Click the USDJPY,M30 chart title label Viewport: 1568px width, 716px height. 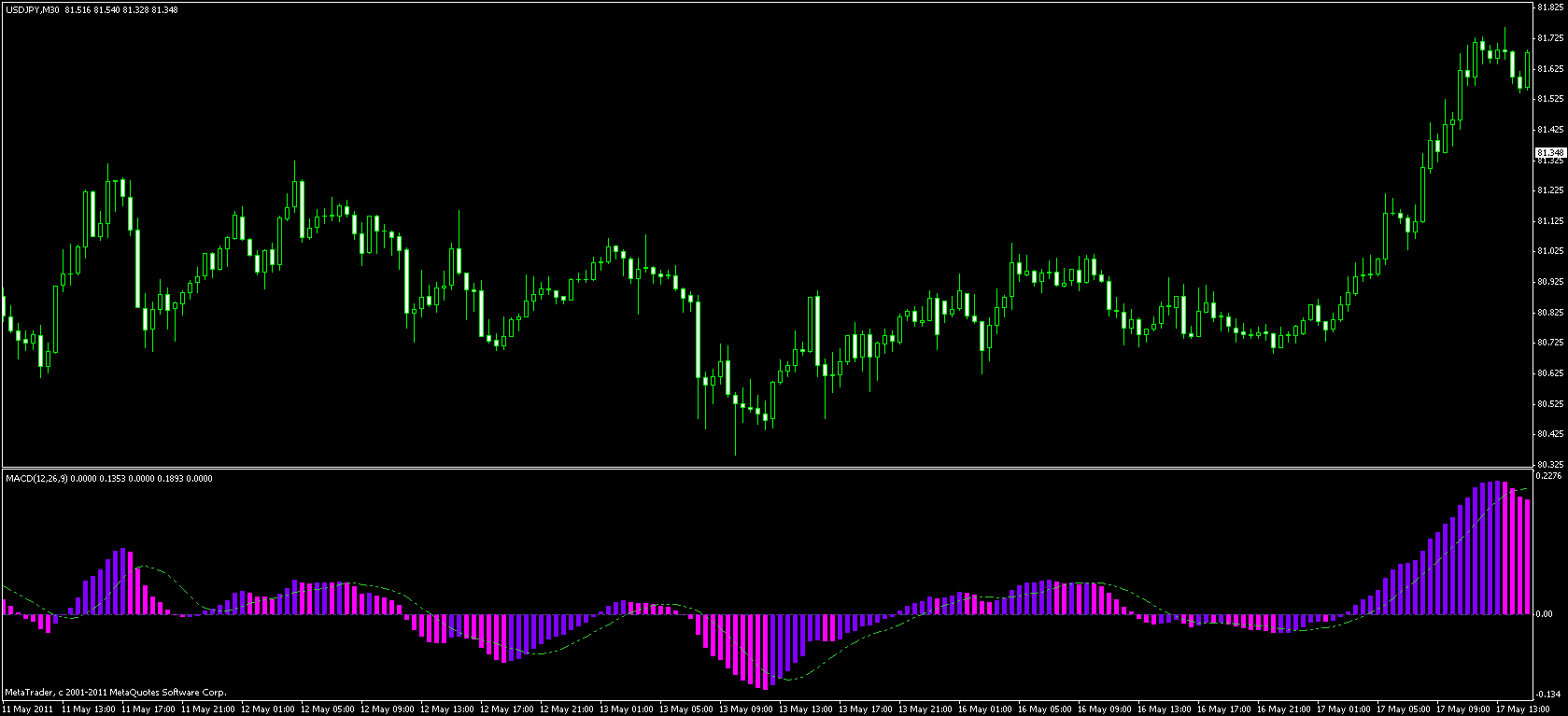(32, 9)
